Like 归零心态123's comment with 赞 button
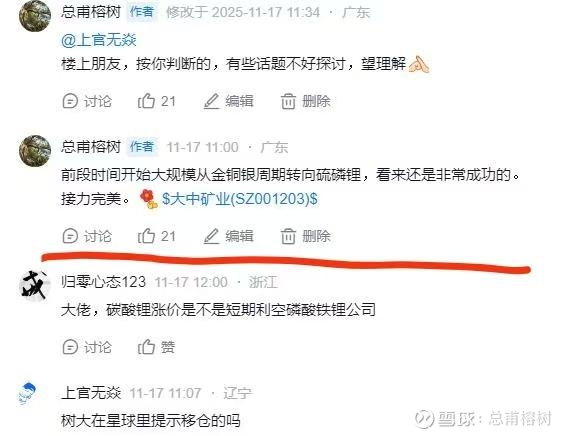The width and height of the screenshot is (568, 436). [156, 347]
